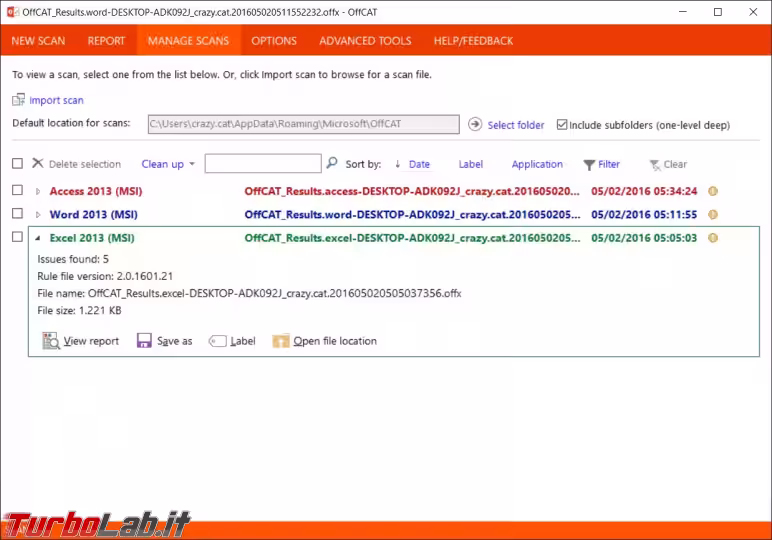Click the Label button text
Image resolution: width=772 pixels, height=540 pixels.
coord(243,341)
